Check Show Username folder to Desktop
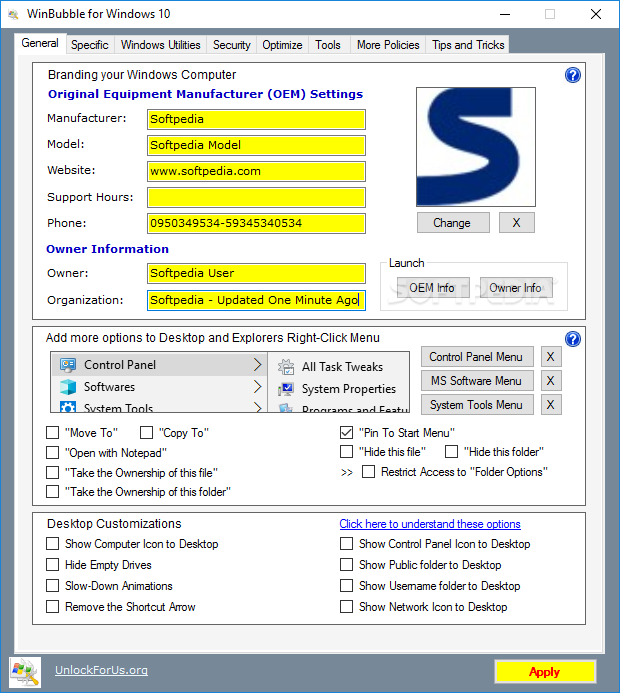The image size is (620, 693). pyautogui.click(x=346, y=586)
